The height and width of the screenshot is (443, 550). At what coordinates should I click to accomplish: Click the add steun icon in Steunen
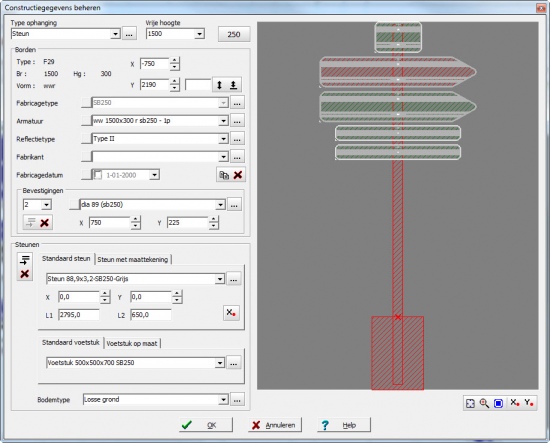(x=25, y=260)
